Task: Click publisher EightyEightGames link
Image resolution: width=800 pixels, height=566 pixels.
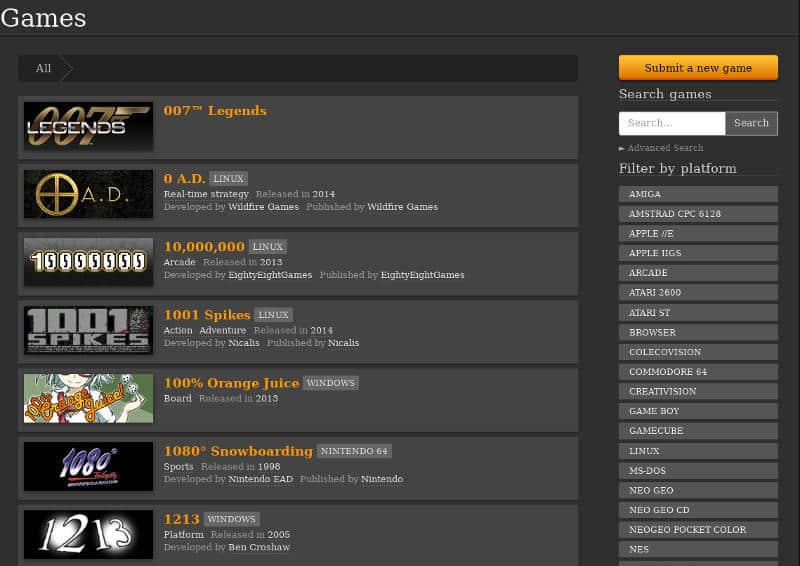Action: coord(422,275)
